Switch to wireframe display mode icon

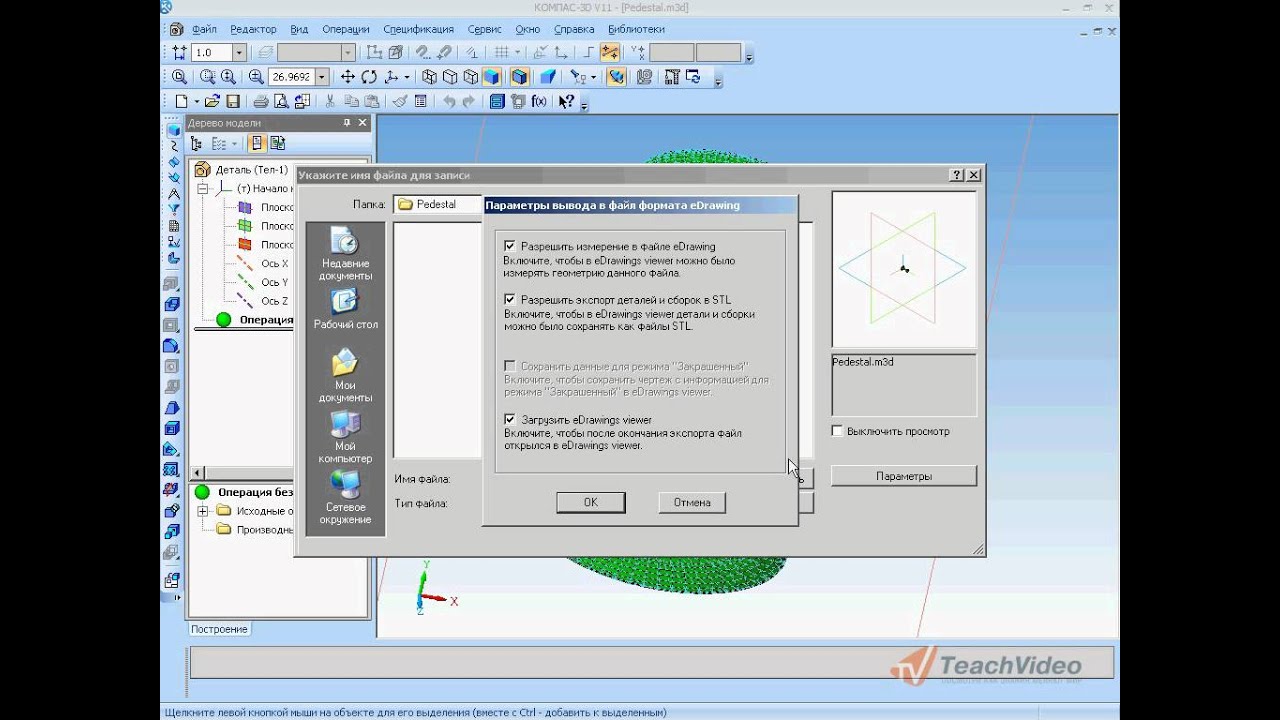(x=429, y=77)
